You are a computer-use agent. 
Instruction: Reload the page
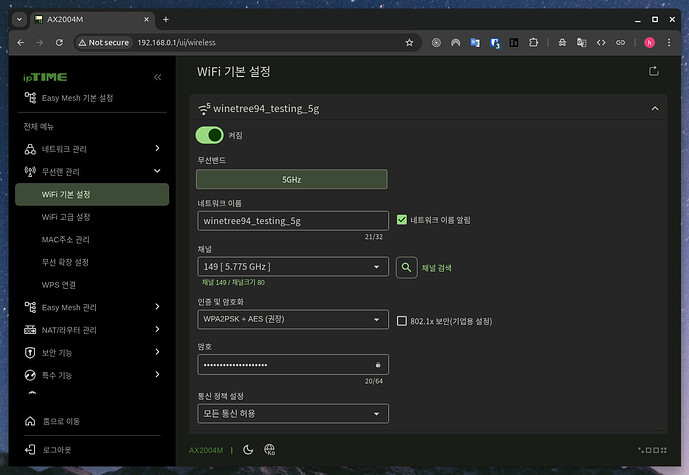point(59,43)
